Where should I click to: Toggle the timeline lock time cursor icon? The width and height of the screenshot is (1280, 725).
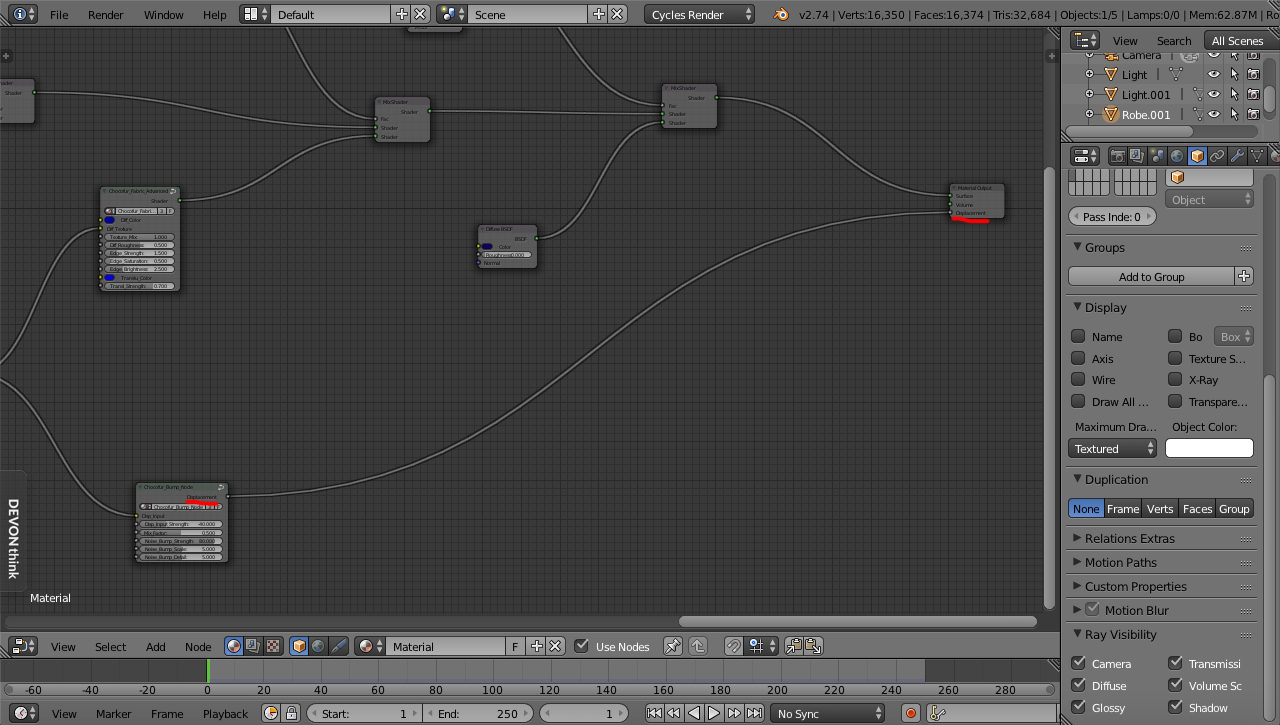tap(291, 713)
